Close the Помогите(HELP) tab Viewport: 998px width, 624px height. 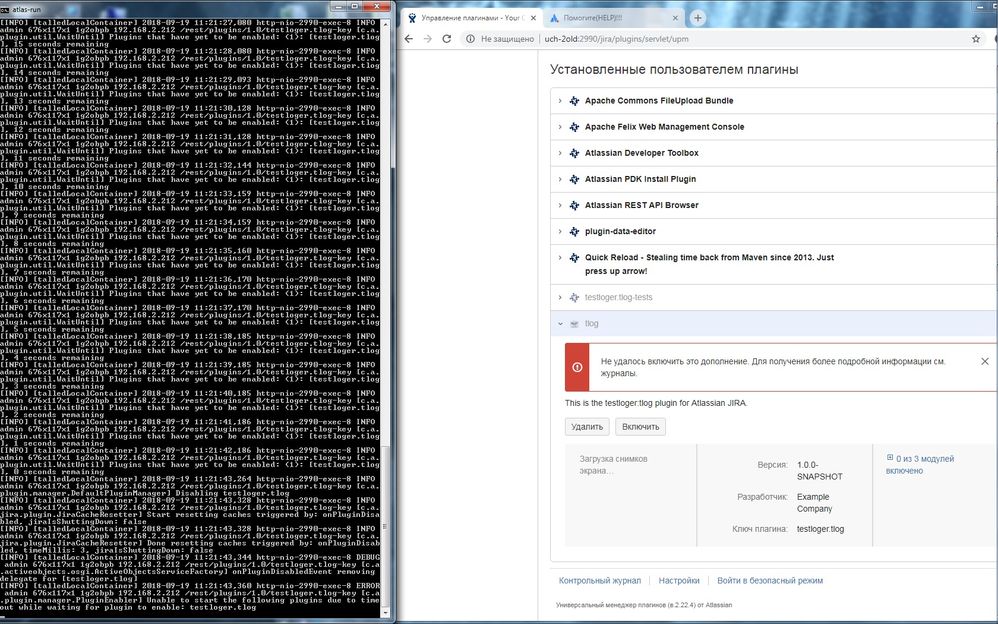tap(675, 18)
